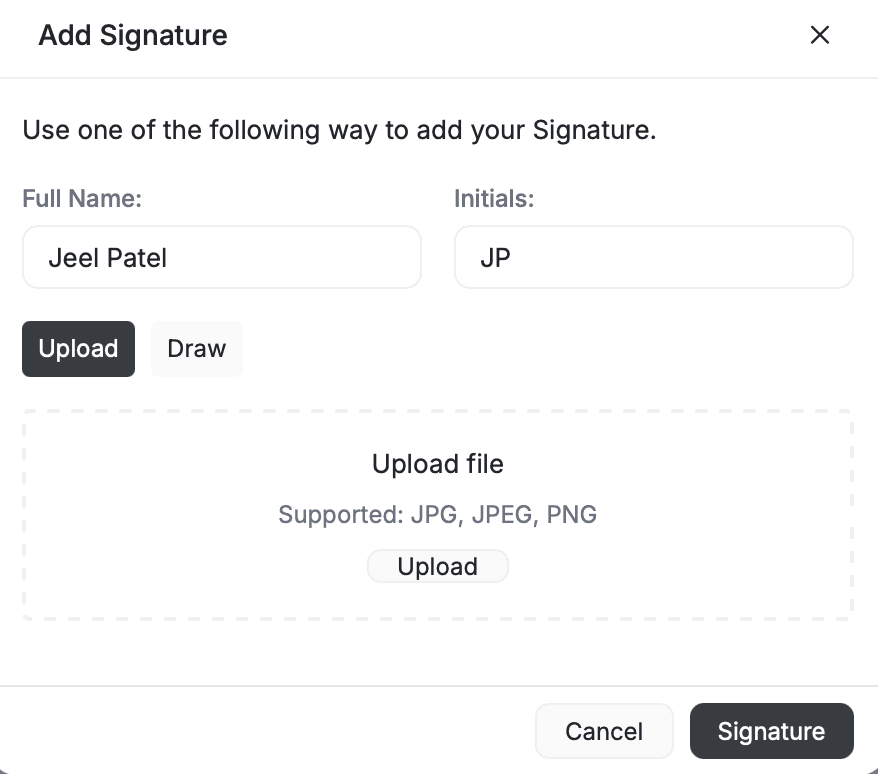The height and width of the screenshot is (774, 878).
Task: Switch to the Draw signature tab
Action: pyautogui.click(x=196, y=348)
